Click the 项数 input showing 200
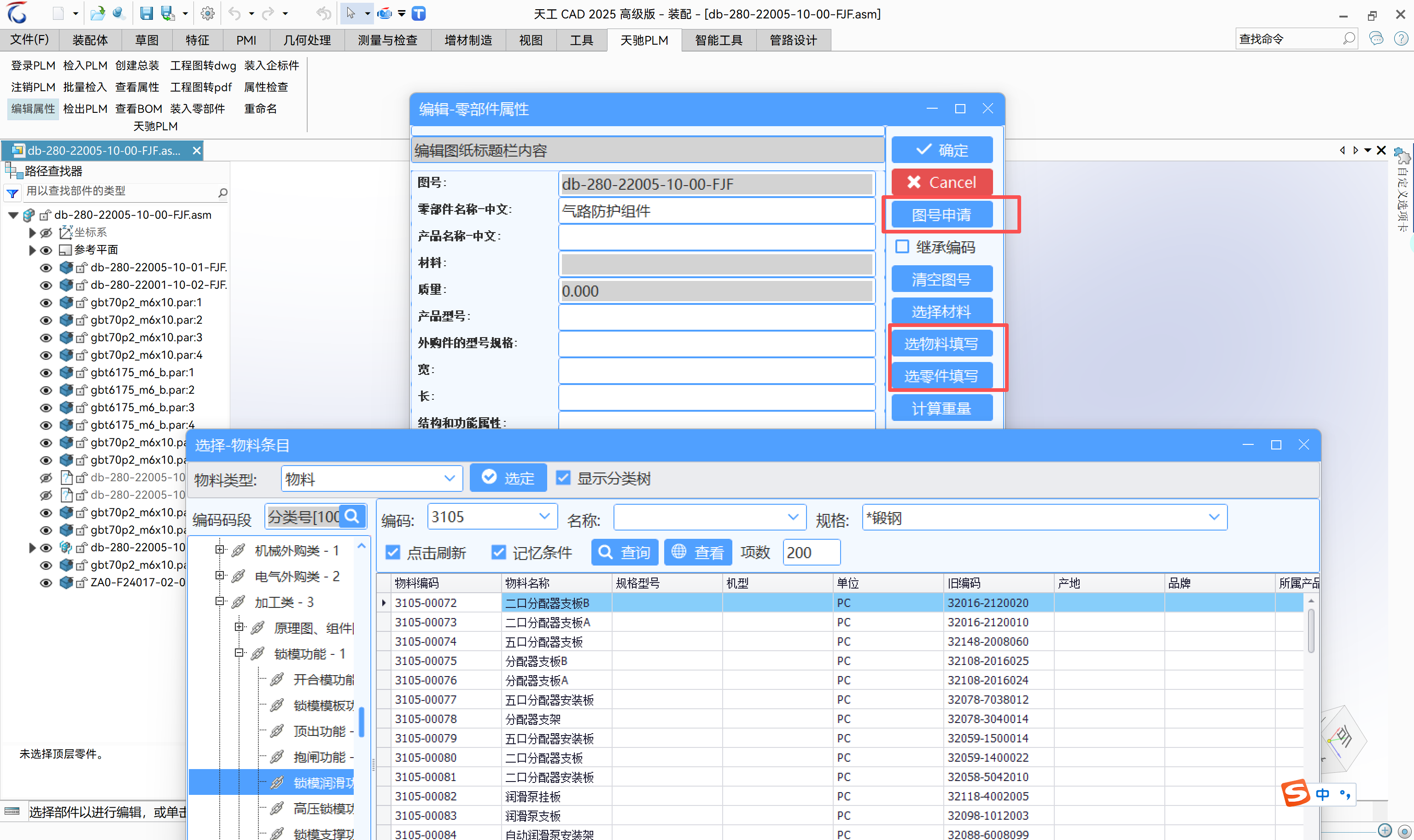This screenshot has width=1414, height=840. [x=812, y=553]
